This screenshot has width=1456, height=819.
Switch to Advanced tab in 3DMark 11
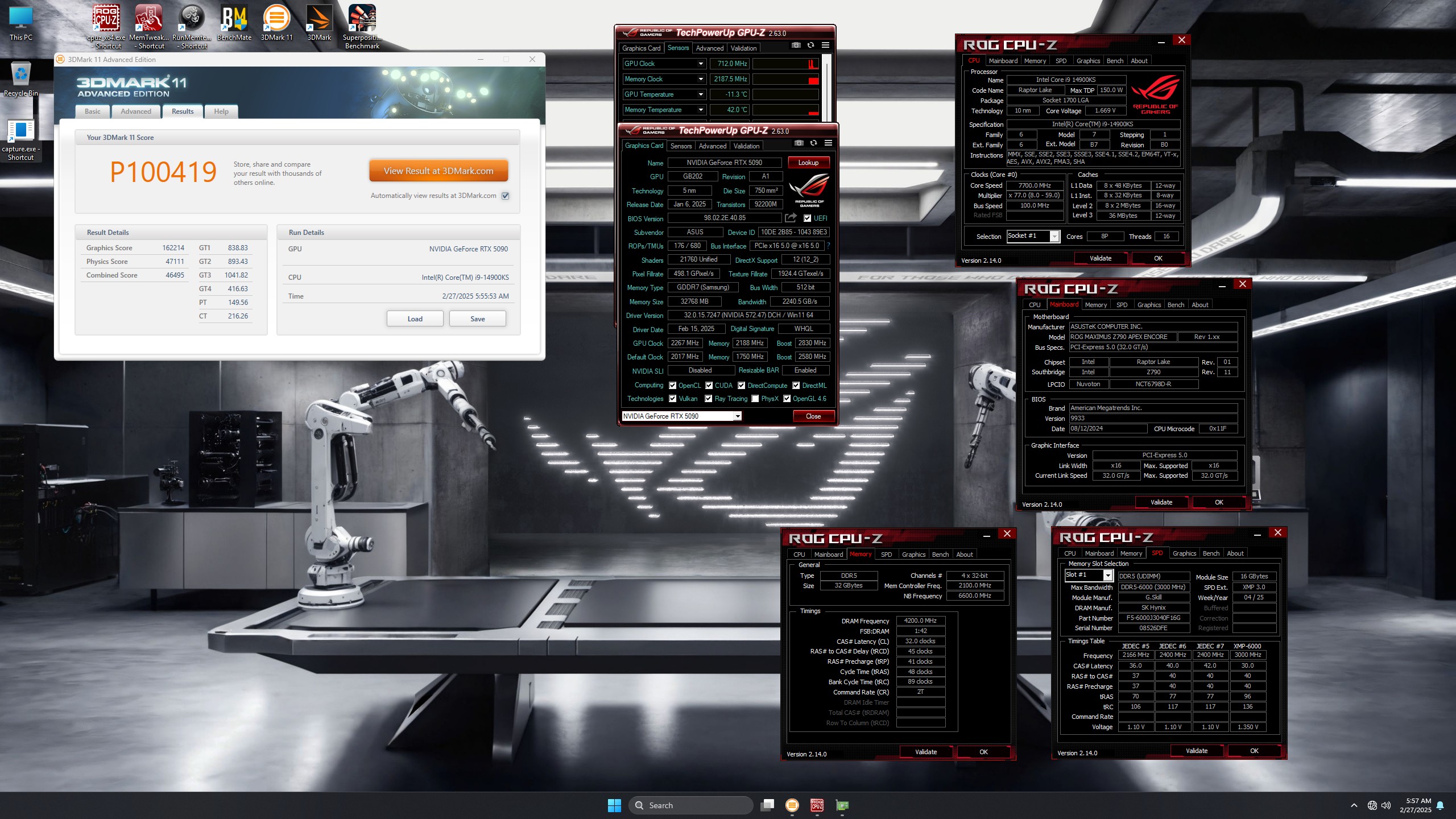(136, 111)
